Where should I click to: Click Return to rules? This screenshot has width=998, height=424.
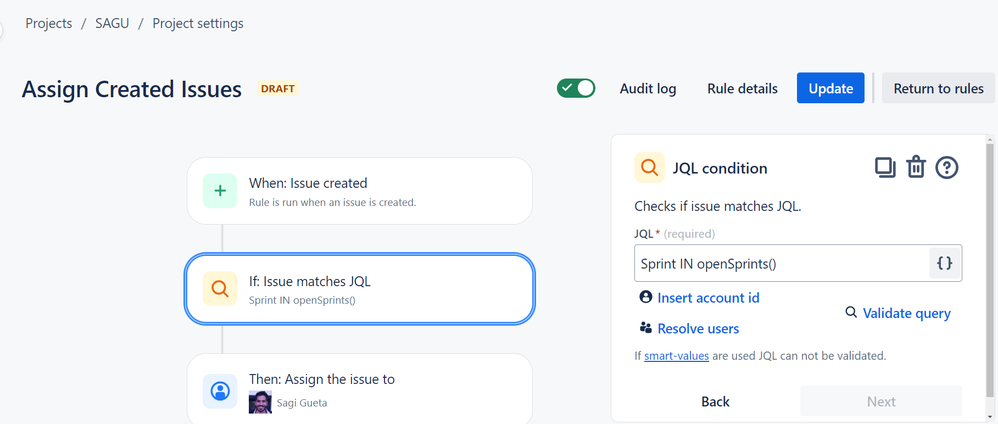pyautogui.click(x=938, y=88)
